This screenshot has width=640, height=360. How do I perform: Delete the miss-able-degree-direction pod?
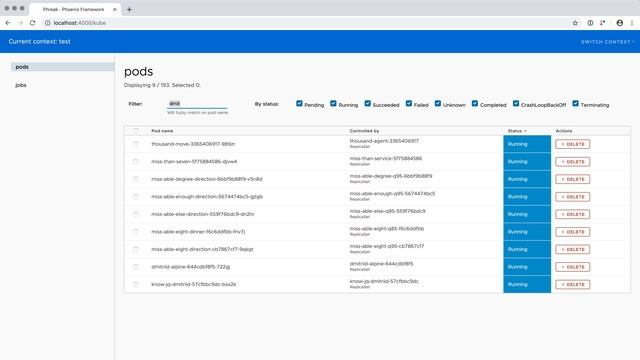click(x=572, y=179)
